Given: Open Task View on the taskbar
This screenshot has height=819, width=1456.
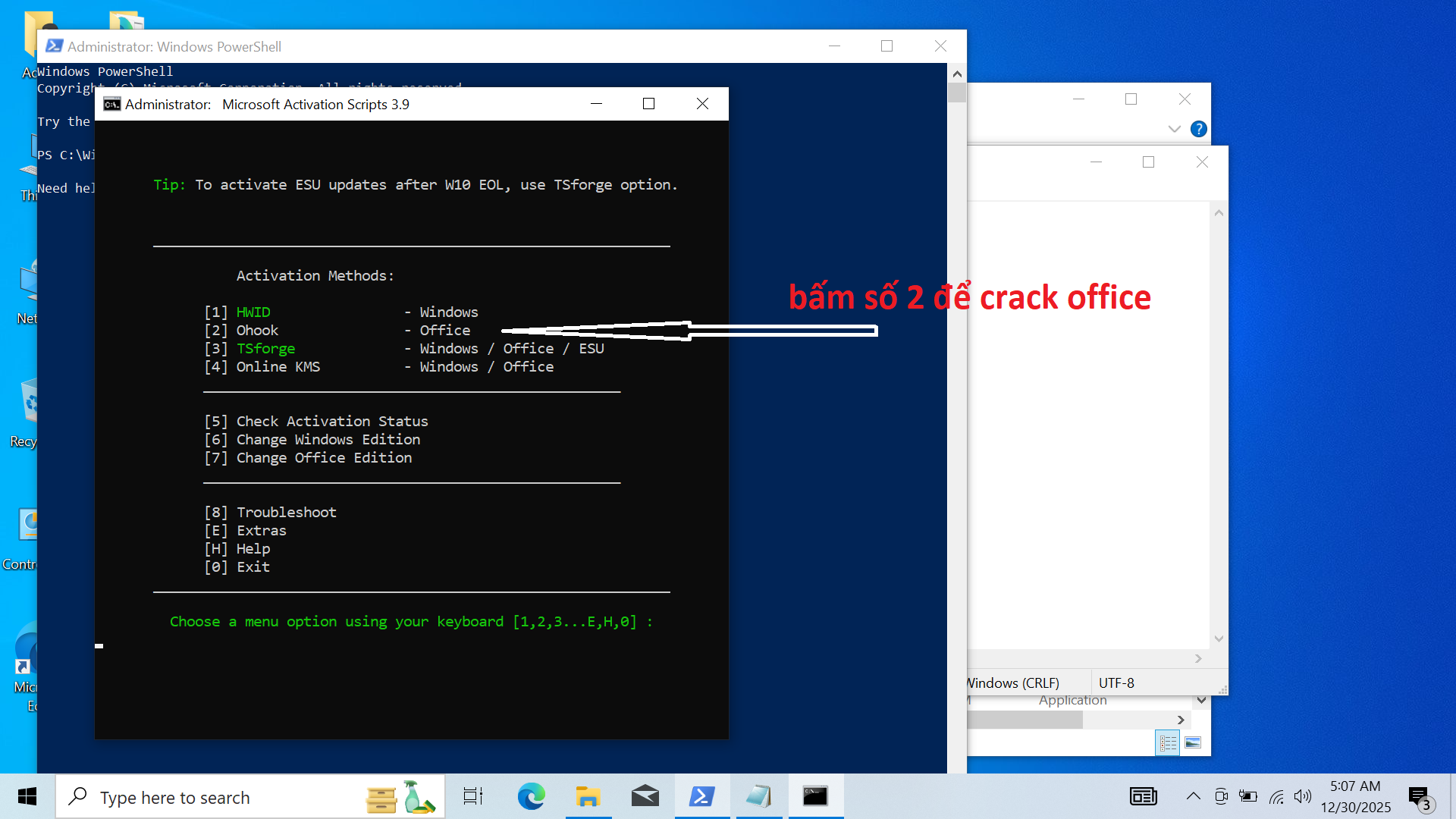Looking at the screenshot, I should [x=473, y=796].
